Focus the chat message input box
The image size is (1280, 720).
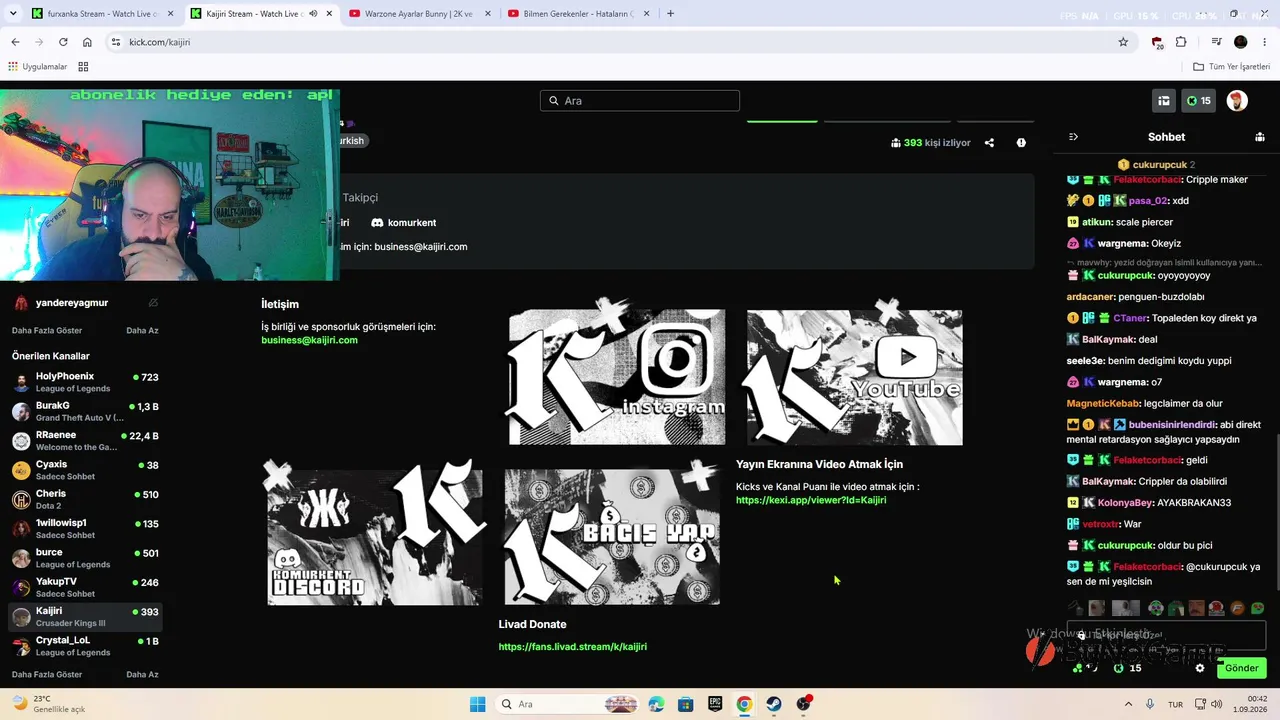(x=1166, y=635)
